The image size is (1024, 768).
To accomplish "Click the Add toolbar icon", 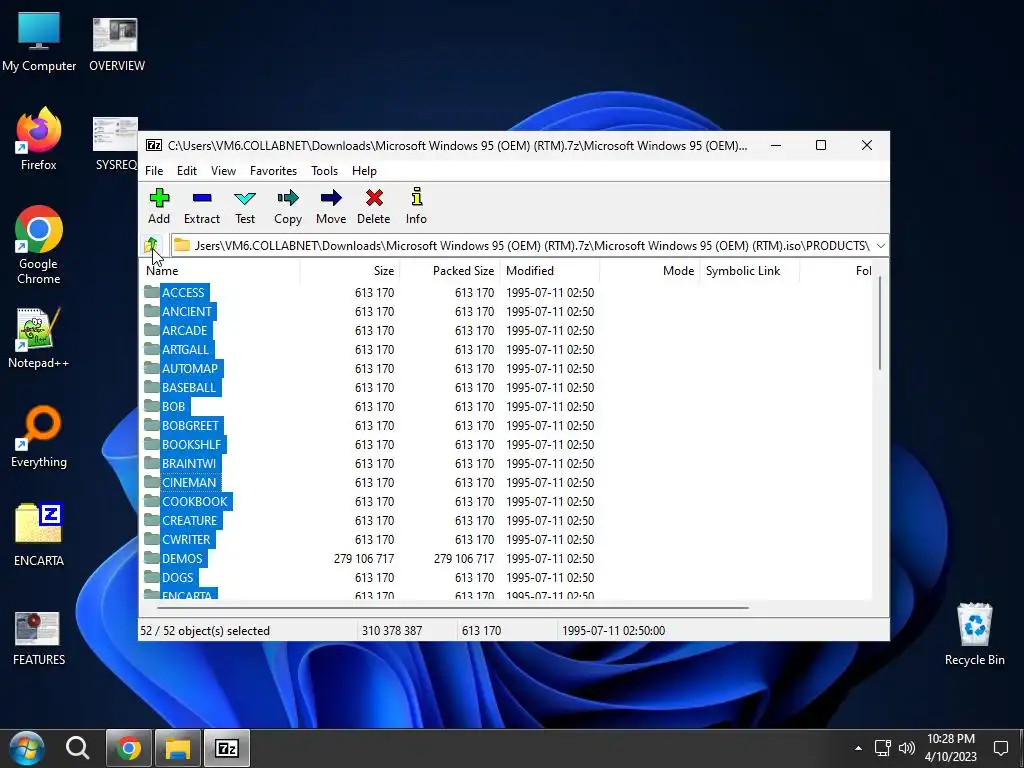I will point(159,198).
